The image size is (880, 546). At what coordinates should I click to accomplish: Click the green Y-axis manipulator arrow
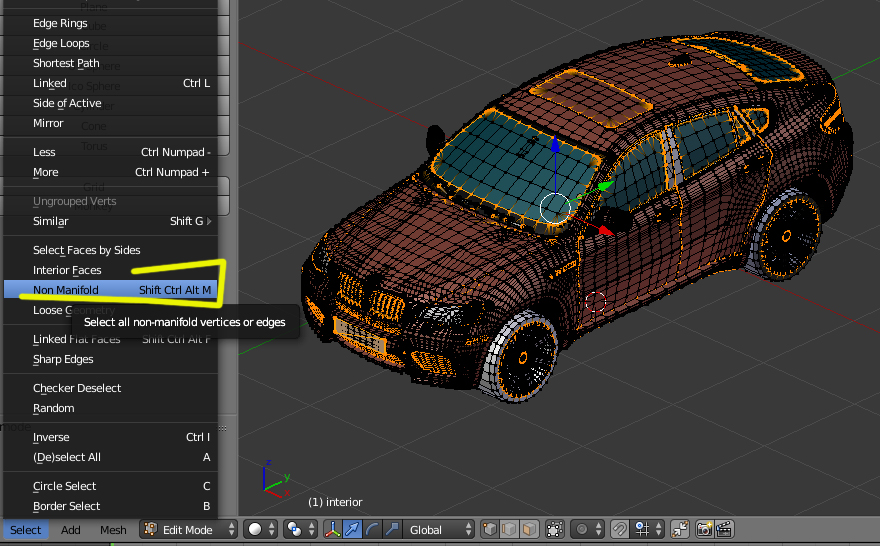pyautogui.click(x=605, y=186)
